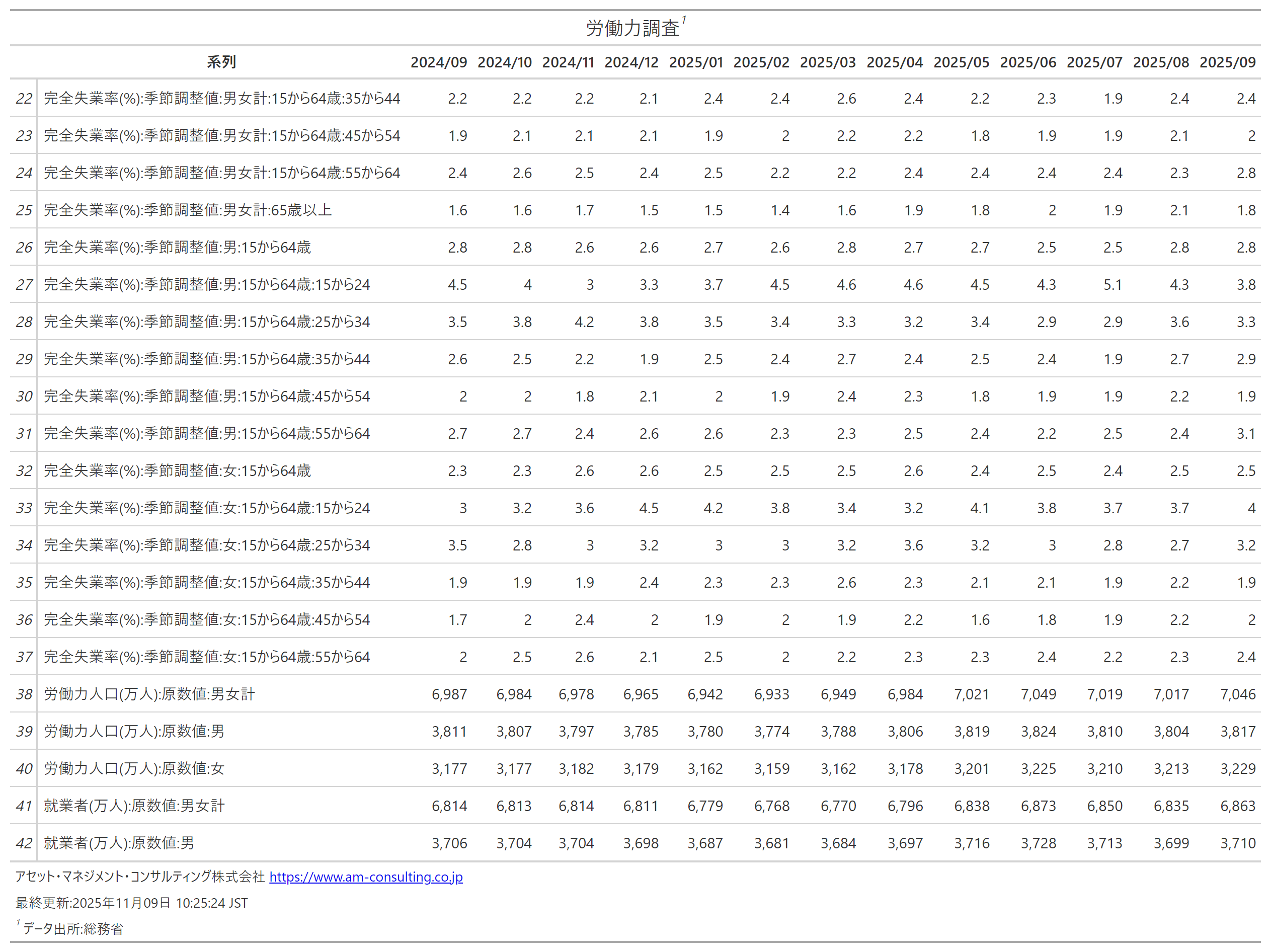Select 労働力人口 男女計 row label
Screen dimensions: 1271x952
click(149, 694)
